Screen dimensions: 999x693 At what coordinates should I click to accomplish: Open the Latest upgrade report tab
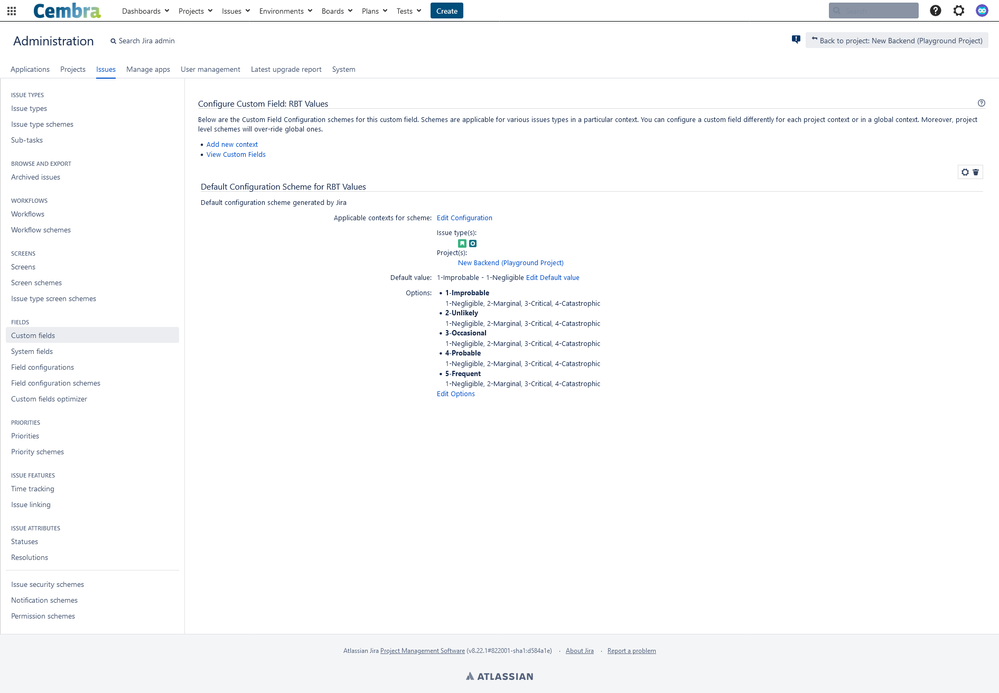coord(286,69)
